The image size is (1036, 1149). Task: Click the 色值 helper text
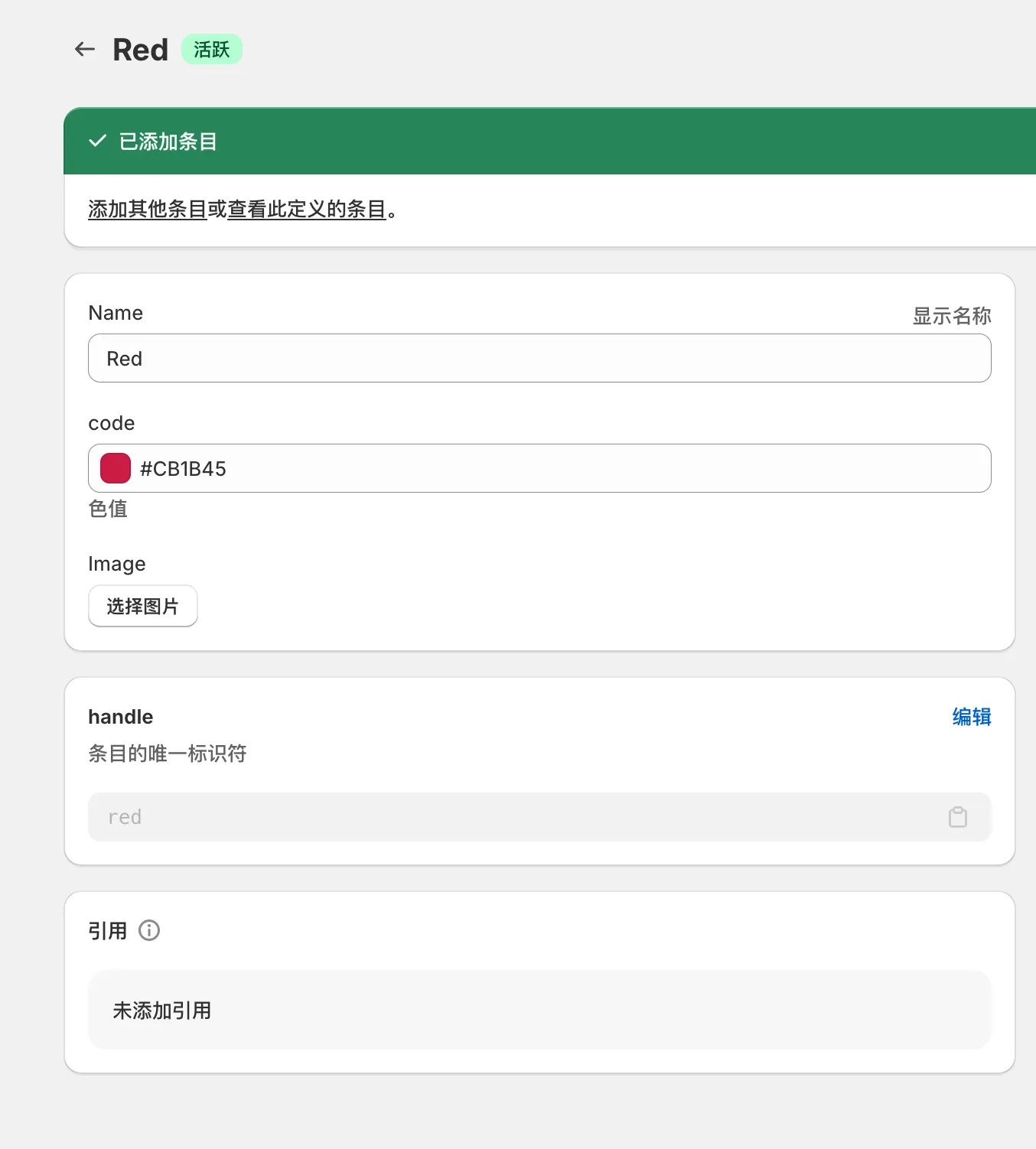coord(108,509)
